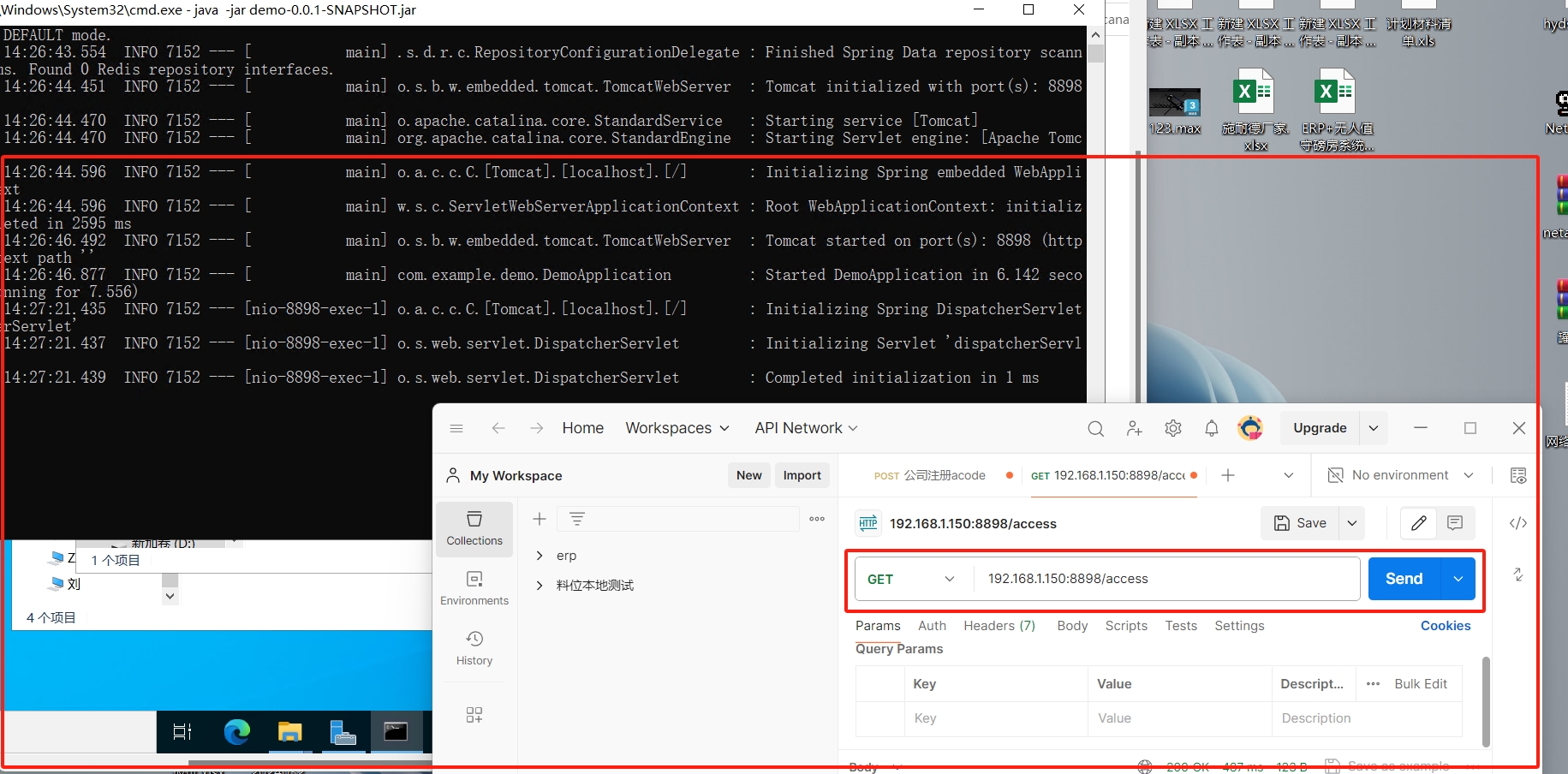Click the cmd window icon on the taskbar
The width and height of the screenshot is (1568, 774).
[396, 732]
